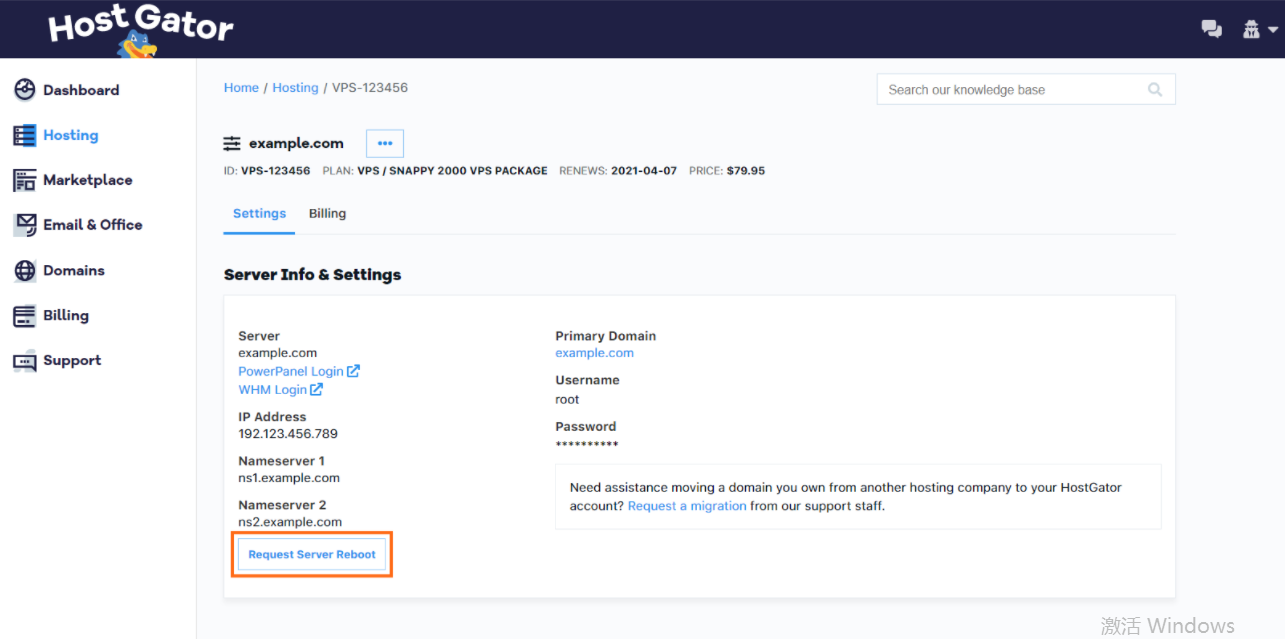Open the chat bubbles icon in header
Screen dimensions: 1285x639
[x=1211, y=29]
